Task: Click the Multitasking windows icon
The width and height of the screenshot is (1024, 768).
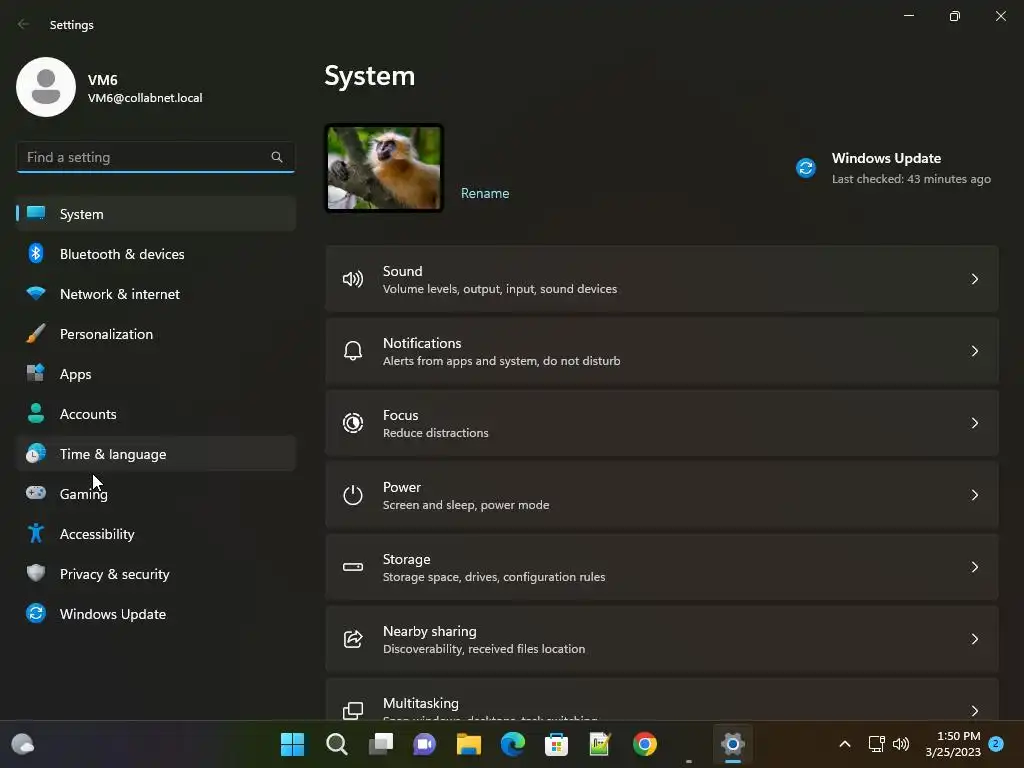Action: 353,711
